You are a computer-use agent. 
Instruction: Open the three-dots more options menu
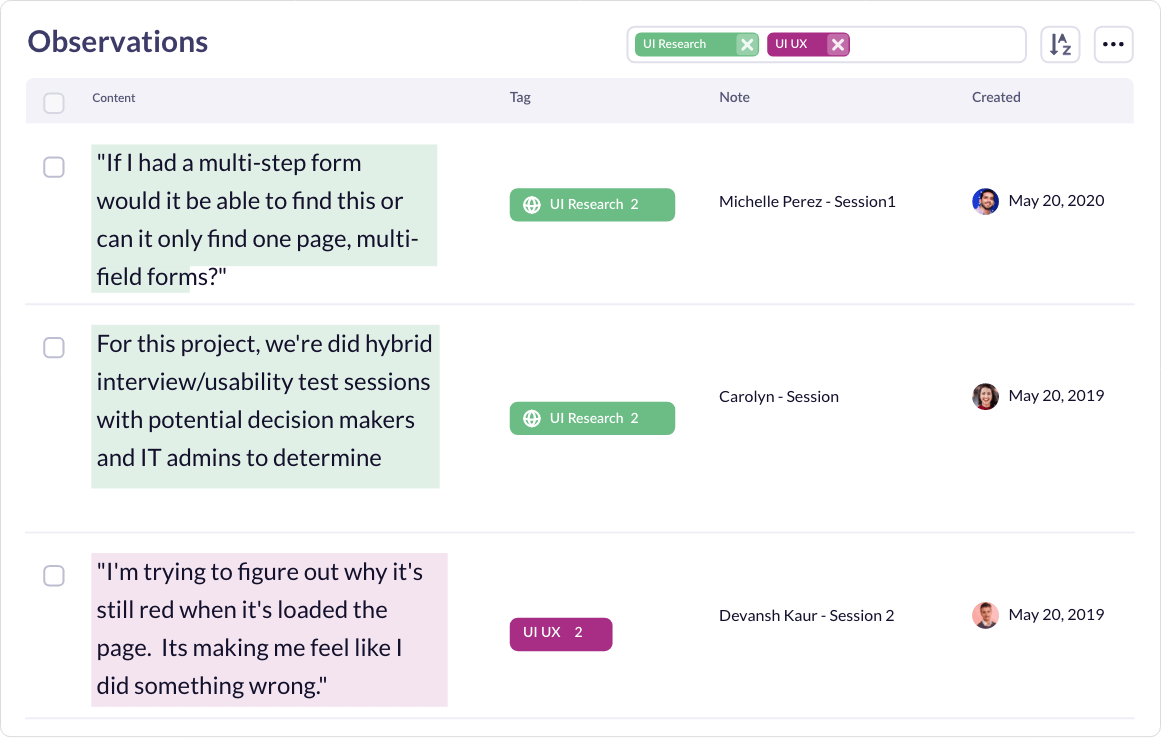pyautogui.click(x=1113, y=45)
